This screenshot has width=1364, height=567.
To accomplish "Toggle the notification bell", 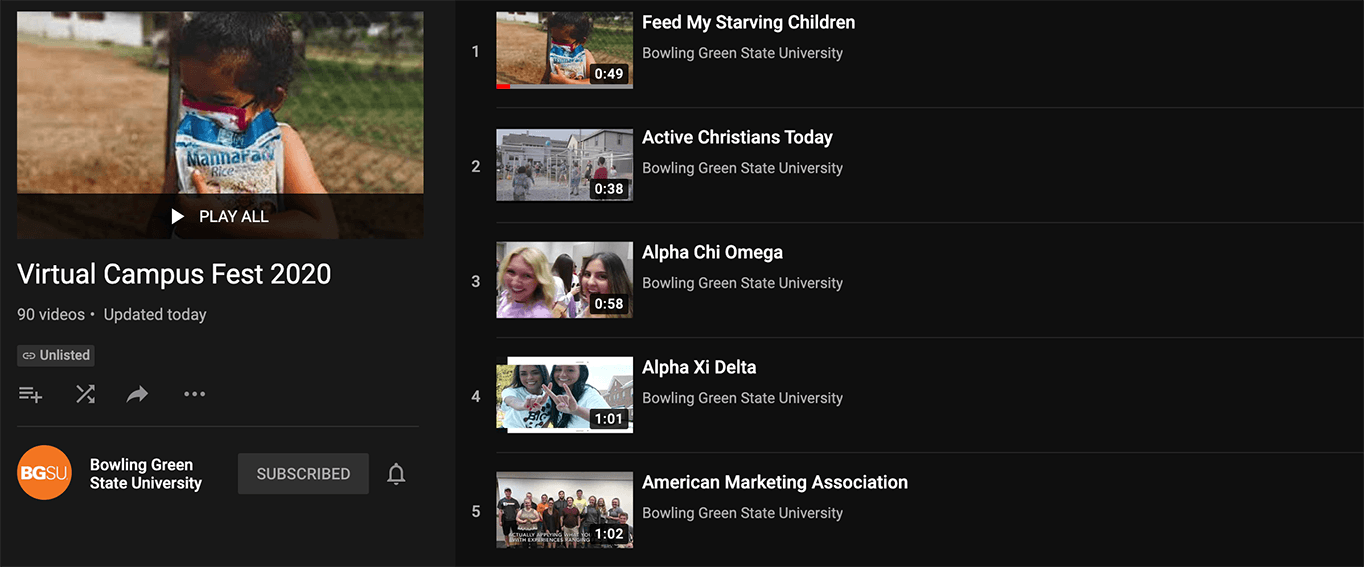I will (396, 474).
